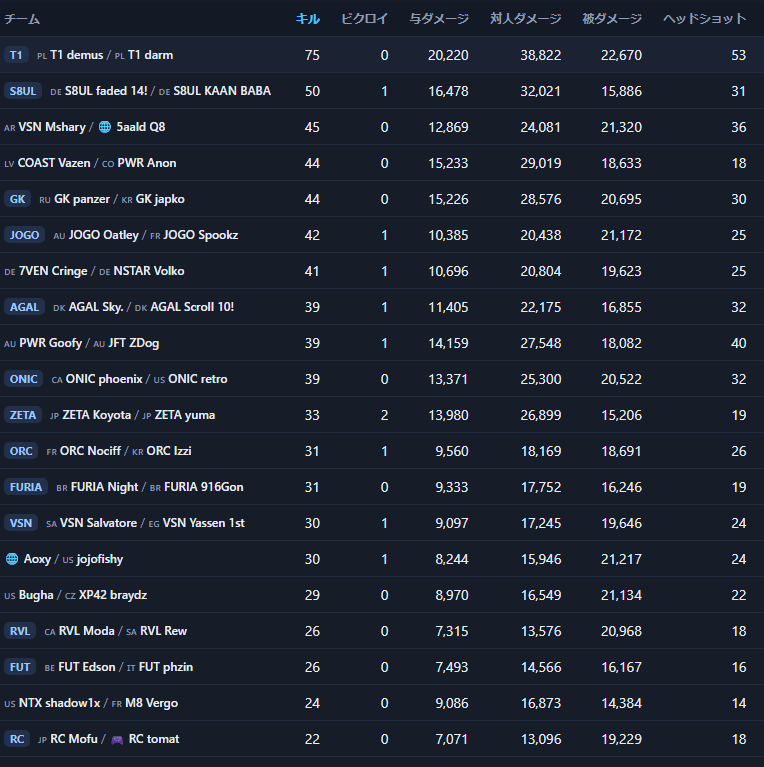Viewport: 764px width, 767px height.
Task: Open player NSTAR Volko
Action: click(x=149, y=271)
